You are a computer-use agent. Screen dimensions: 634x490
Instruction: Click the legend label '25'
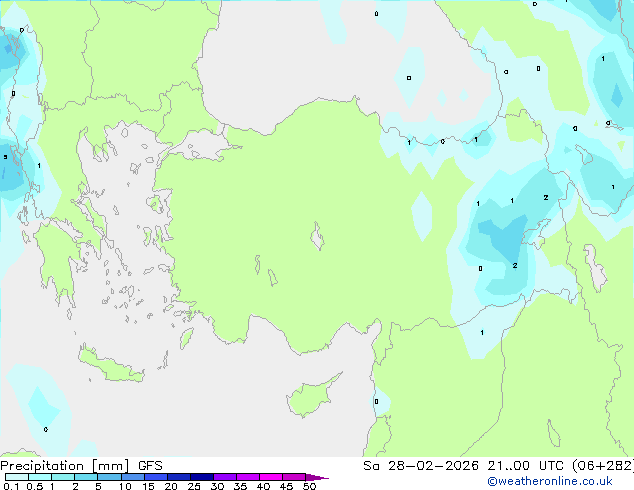pyautogui.click(x=194, y=486)
